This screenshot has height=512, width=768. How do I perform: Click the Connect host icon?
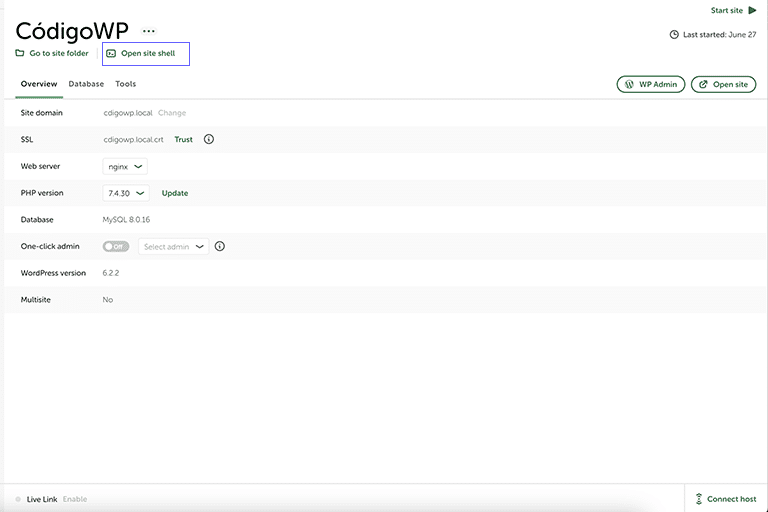699,499
